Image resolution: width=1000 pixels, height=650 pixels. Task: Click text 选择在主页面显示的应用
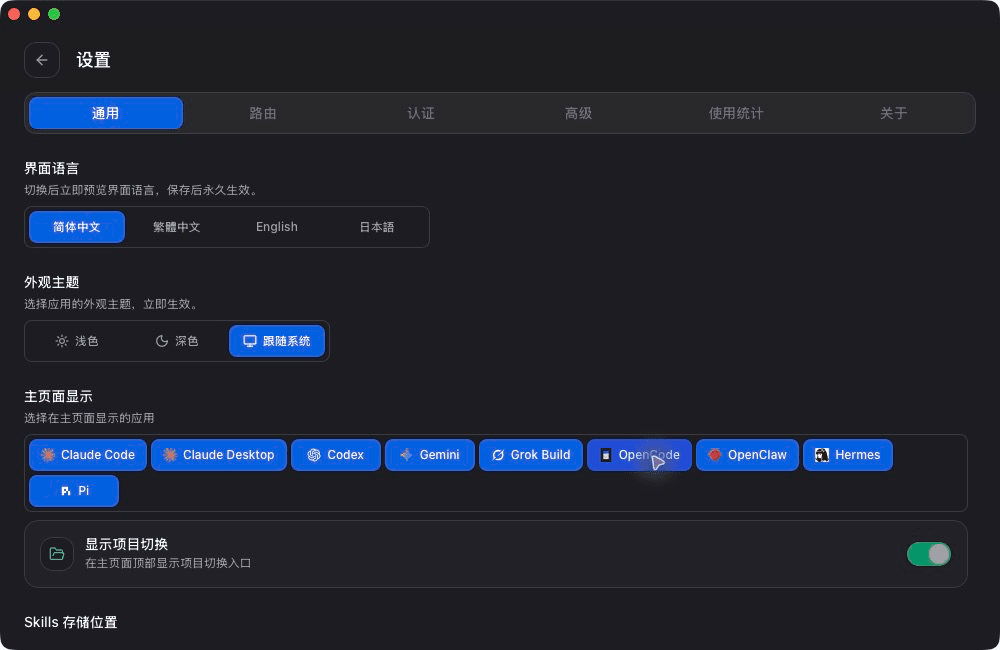tap(89, 418)
